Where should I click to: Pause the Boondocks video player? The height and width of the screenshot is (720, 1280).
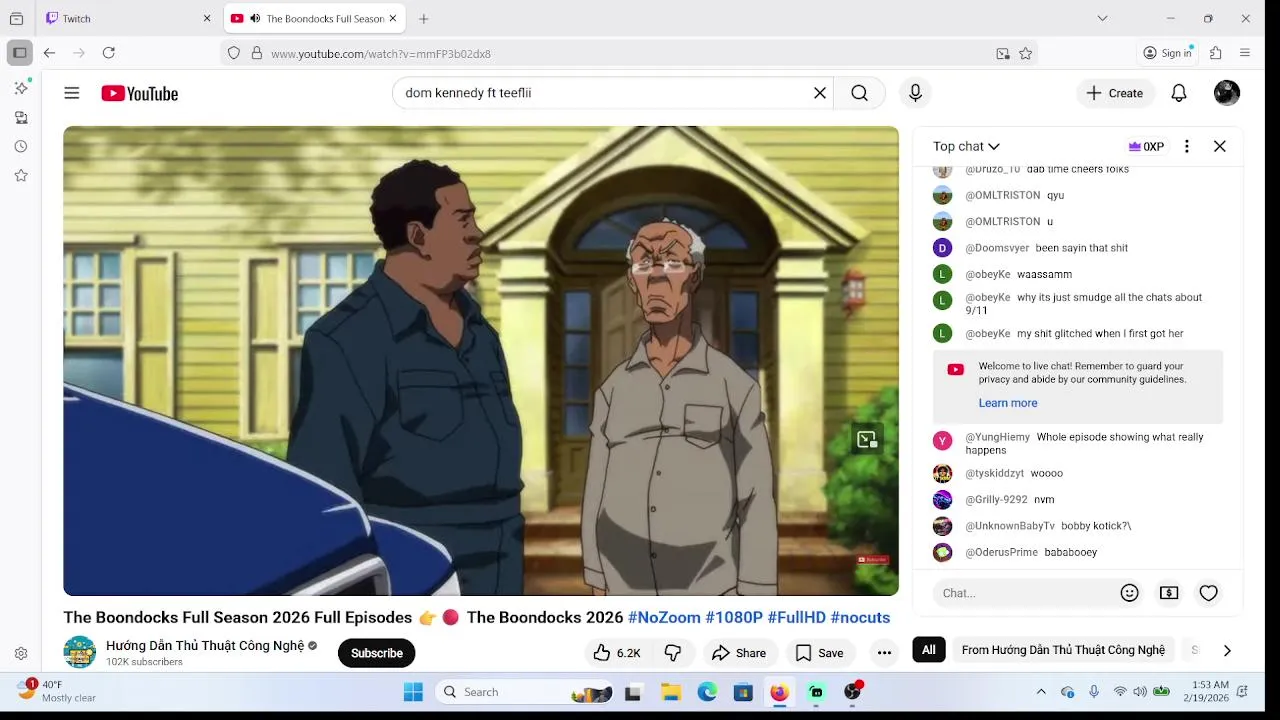481,361
